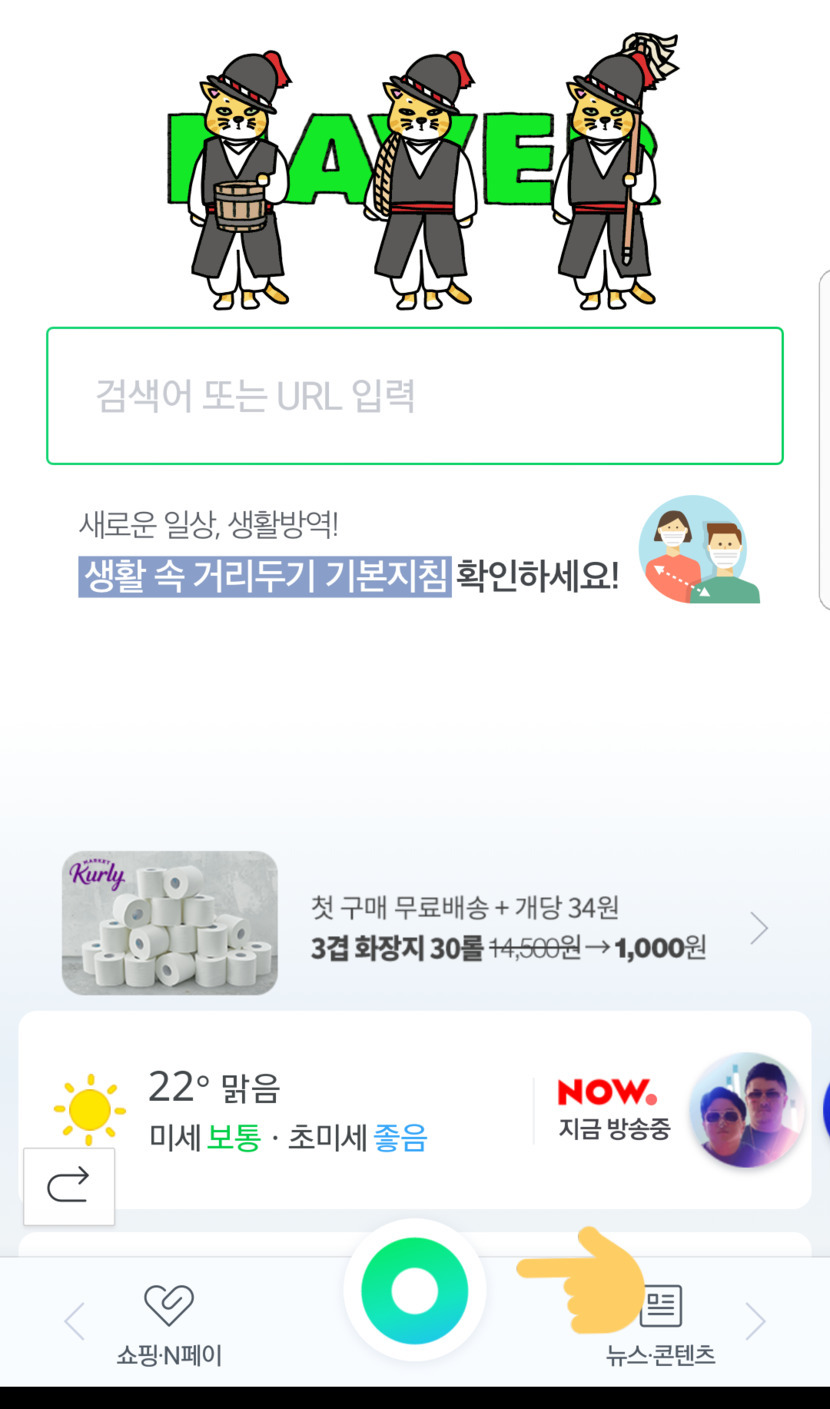Tap the sun weather icon
The width and height of the screenshot is (830, 1409).
[x=90, y=1110]
